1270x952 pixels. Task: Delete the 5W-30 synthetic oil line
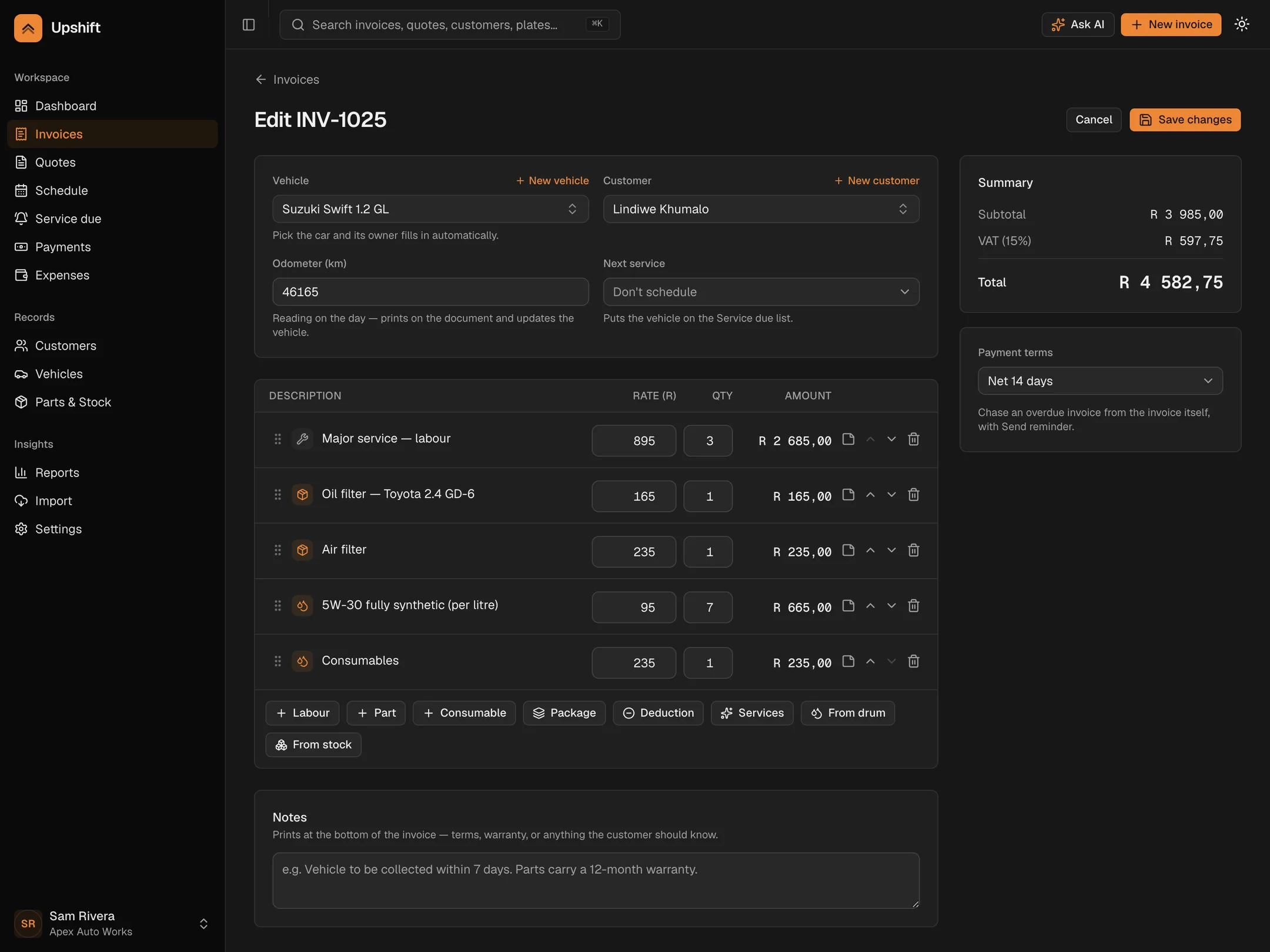click(x=913, y=606)
